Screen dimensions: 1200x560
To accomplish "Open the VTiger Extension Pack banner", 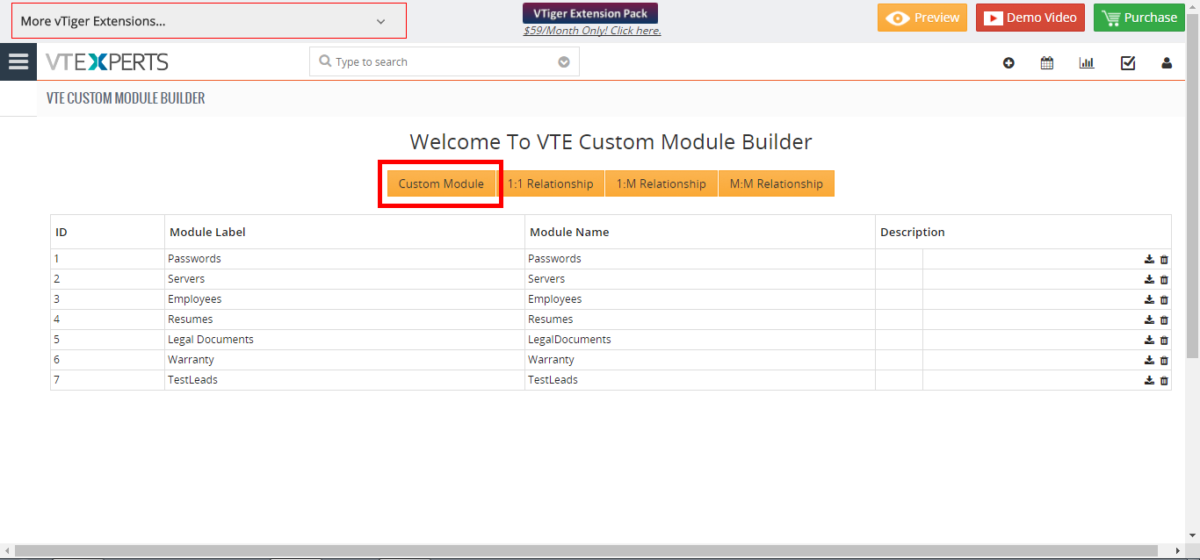I will click(590, 14).
